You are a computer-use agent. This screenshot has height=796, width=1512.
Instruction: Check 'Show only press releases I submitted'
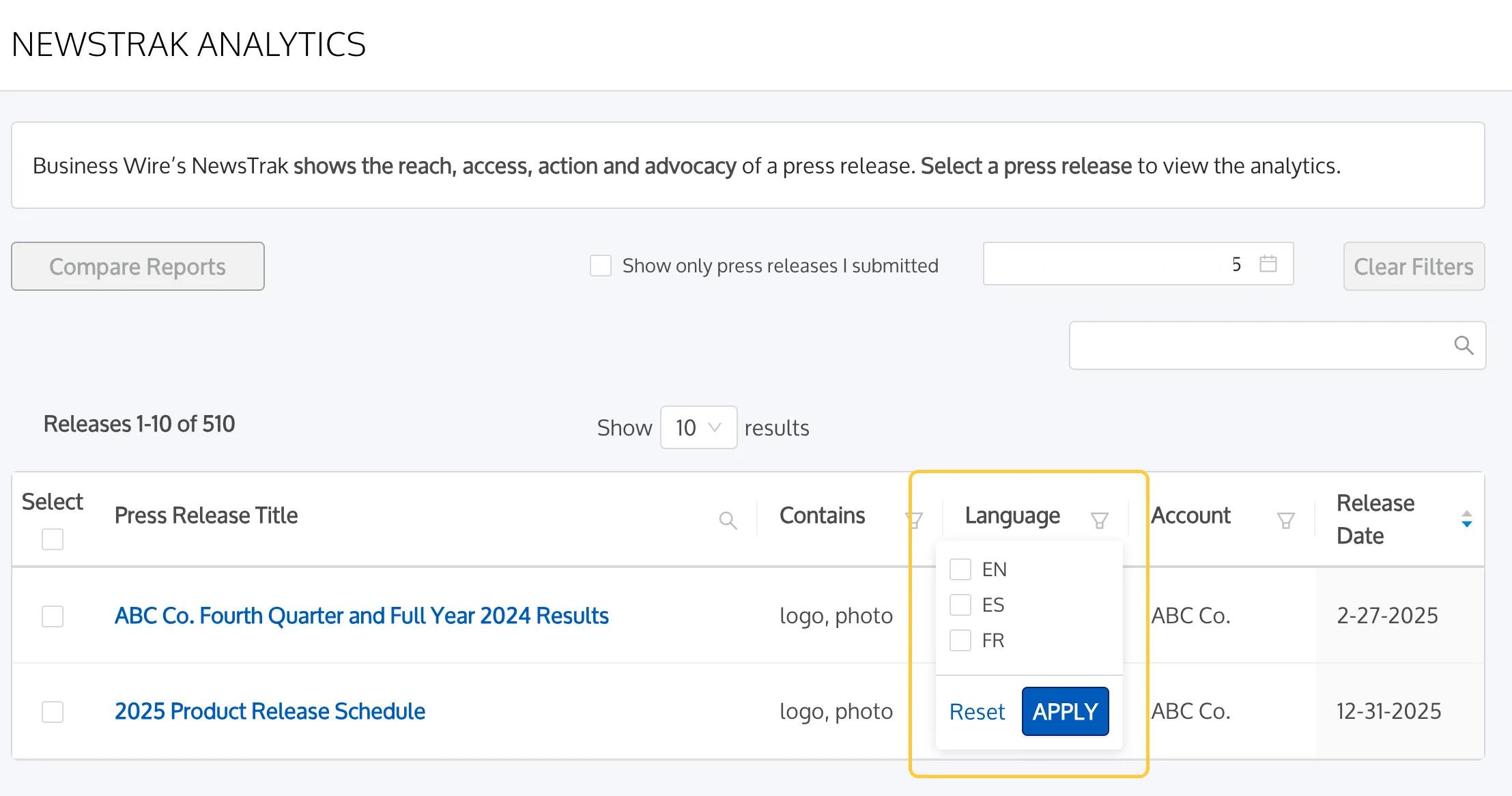click(x=601, y=266)
